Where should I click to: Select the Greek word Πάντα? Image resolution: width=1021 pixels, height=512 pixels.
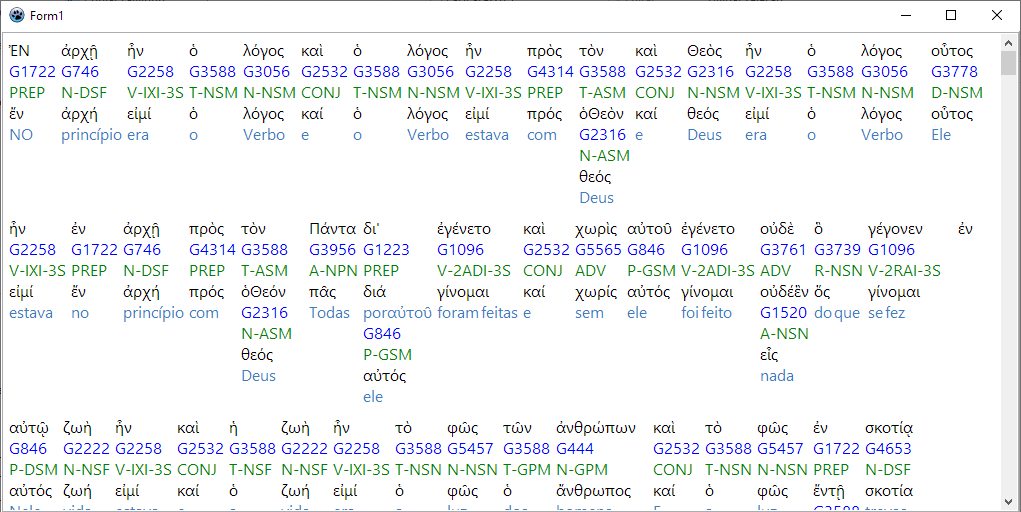pos(332,229)
